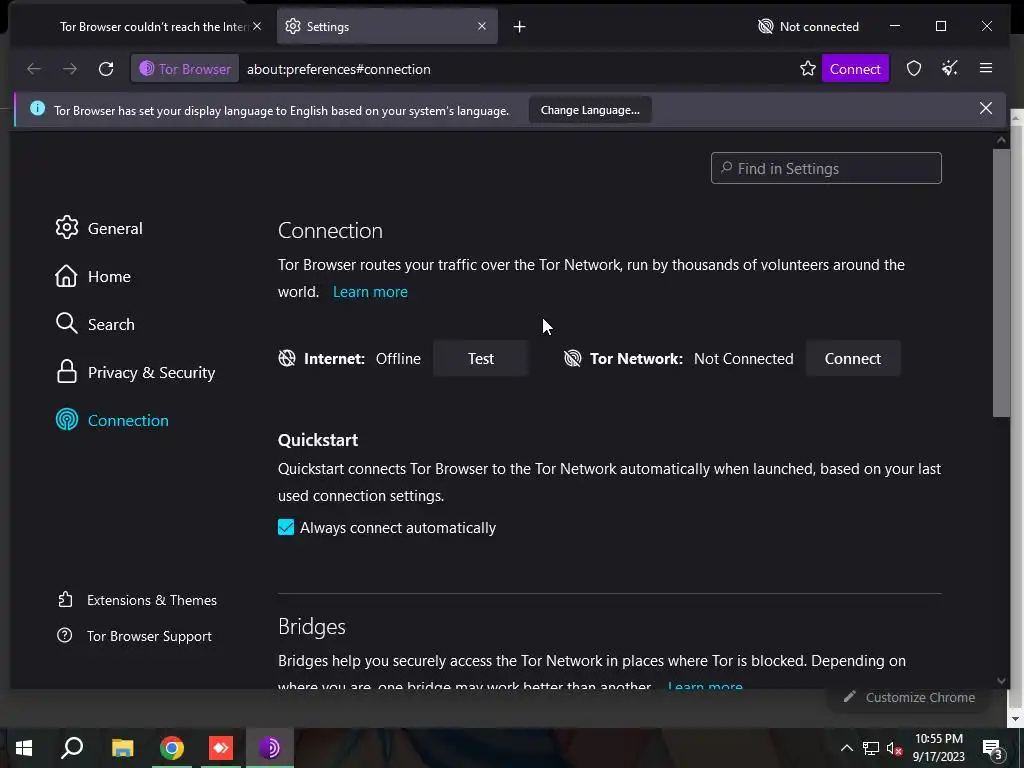Click Customize Chrome in background window
The image size is (1024, 768).
[x=910, y=697]
